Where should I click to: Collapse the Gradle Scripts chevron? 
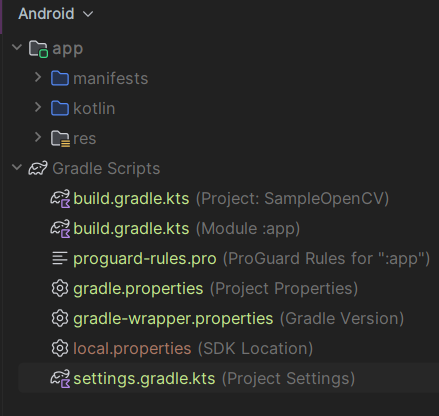[x=17, y=167]
